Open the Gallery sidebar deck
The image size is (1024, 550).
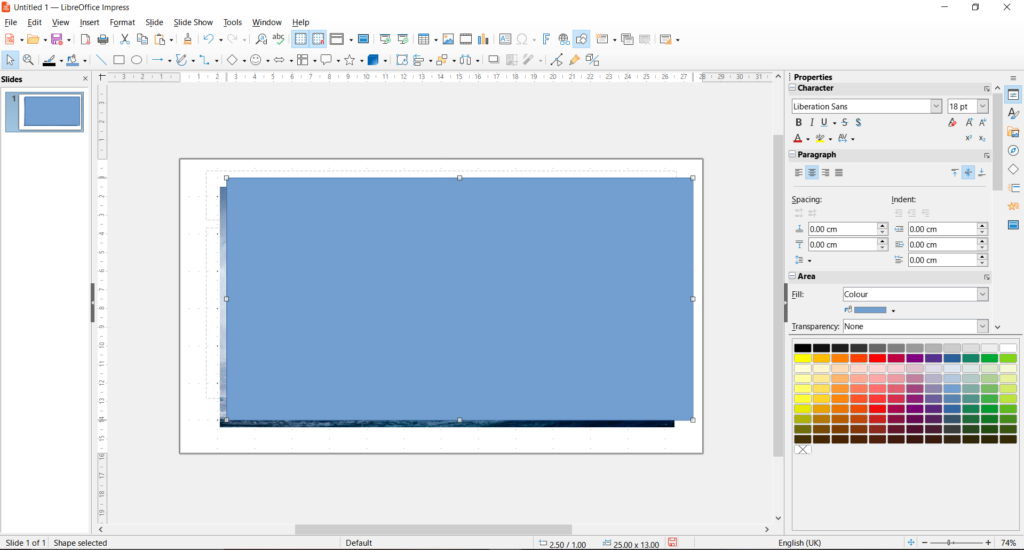pos(1013,132)
